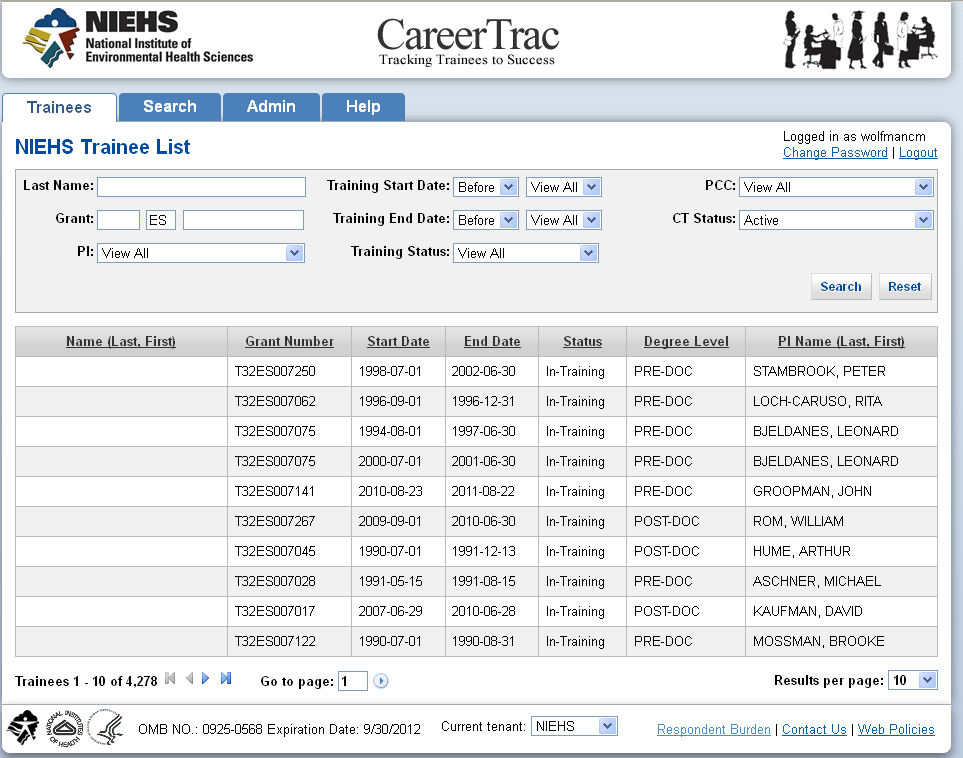
Task: Open Training End Date View All dropdown
Action: [564, 220]
